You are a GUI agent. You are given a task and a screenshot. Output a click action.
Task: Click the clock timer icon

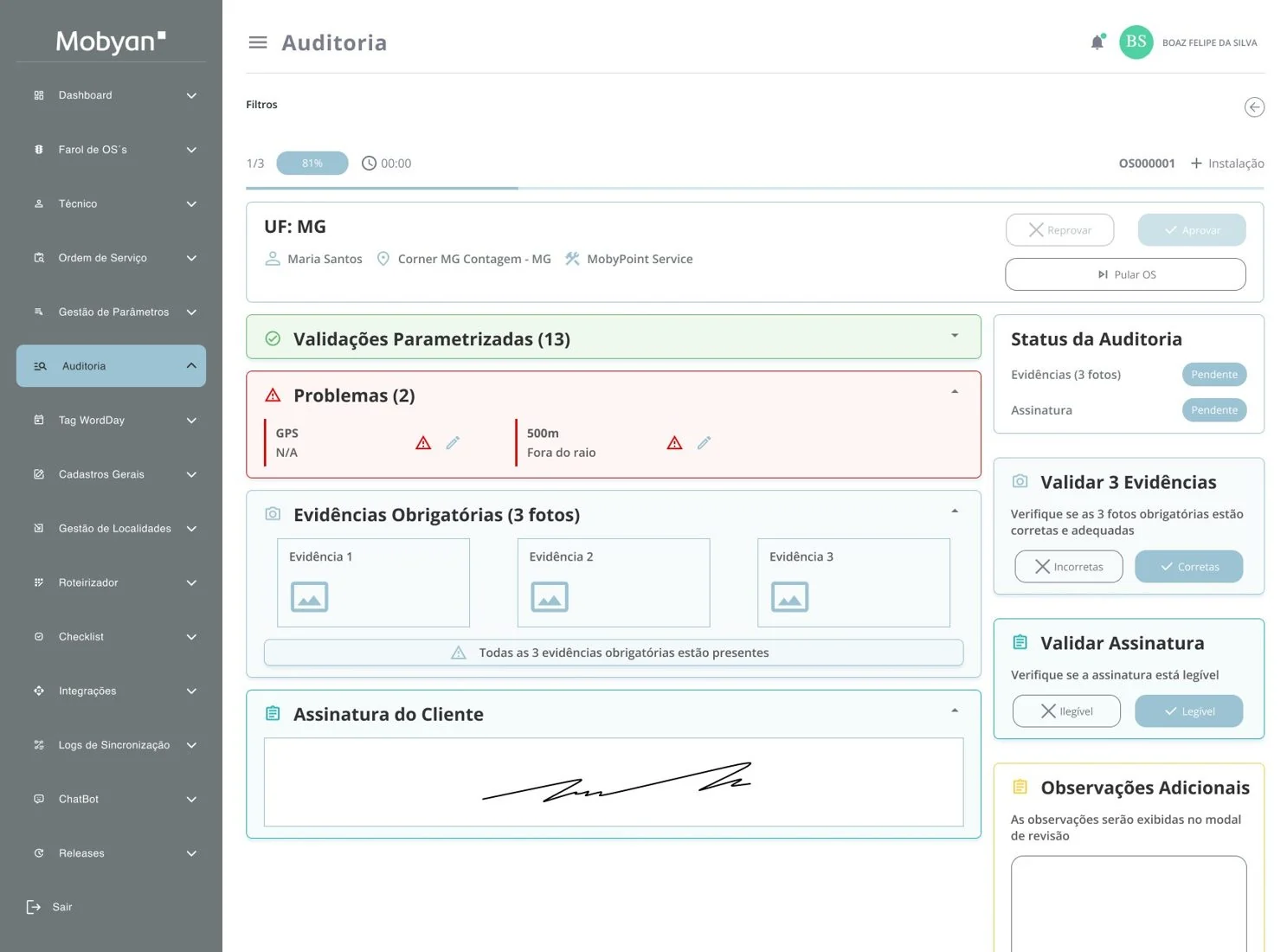(x=369, y=164)
